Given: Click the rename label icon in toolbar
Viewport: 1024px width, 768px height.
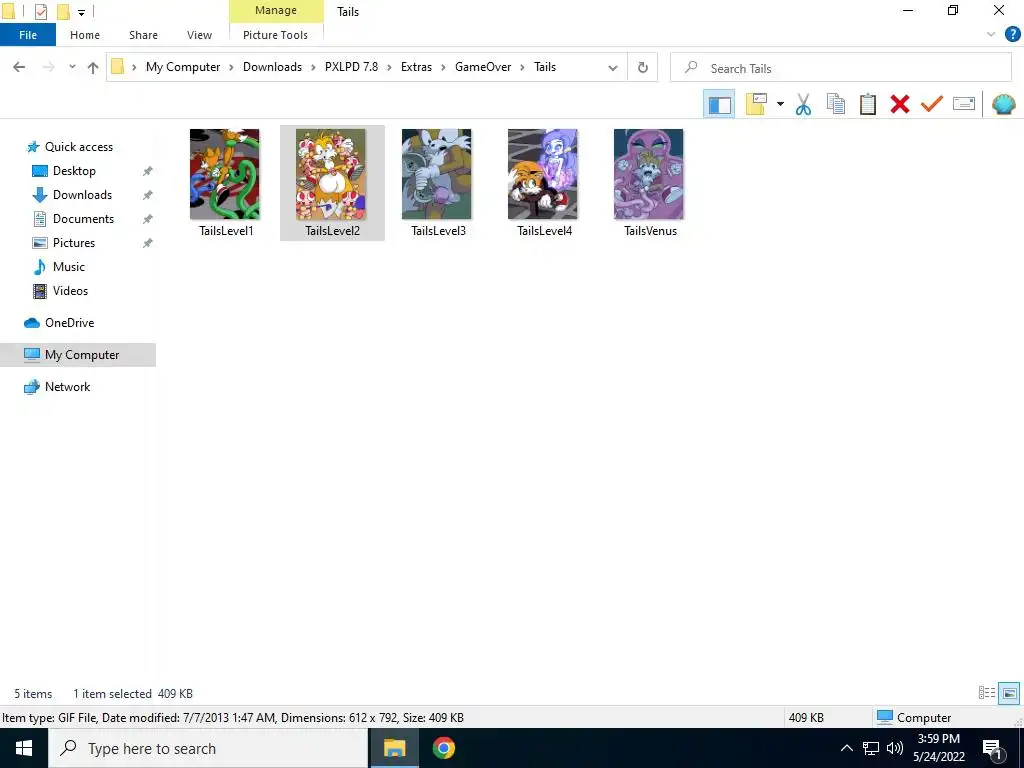Looking at the screenshot, I should point(964,104).
